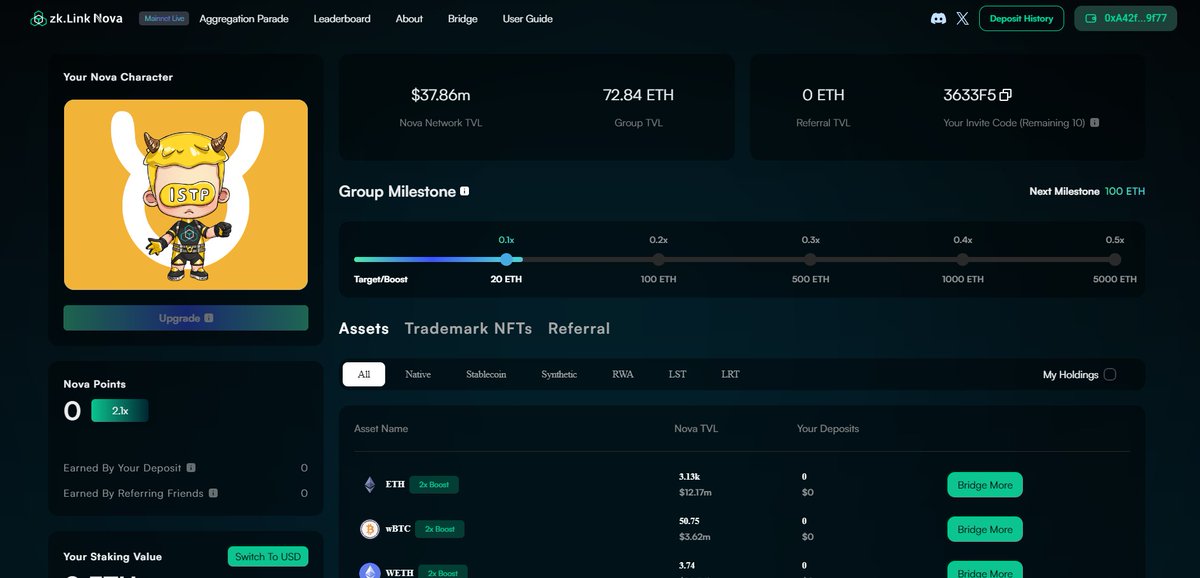Click Bridge More for ETH
The height and width of the screenshot is (578, 1200).
pyautogui.click(x=985, y=485)
